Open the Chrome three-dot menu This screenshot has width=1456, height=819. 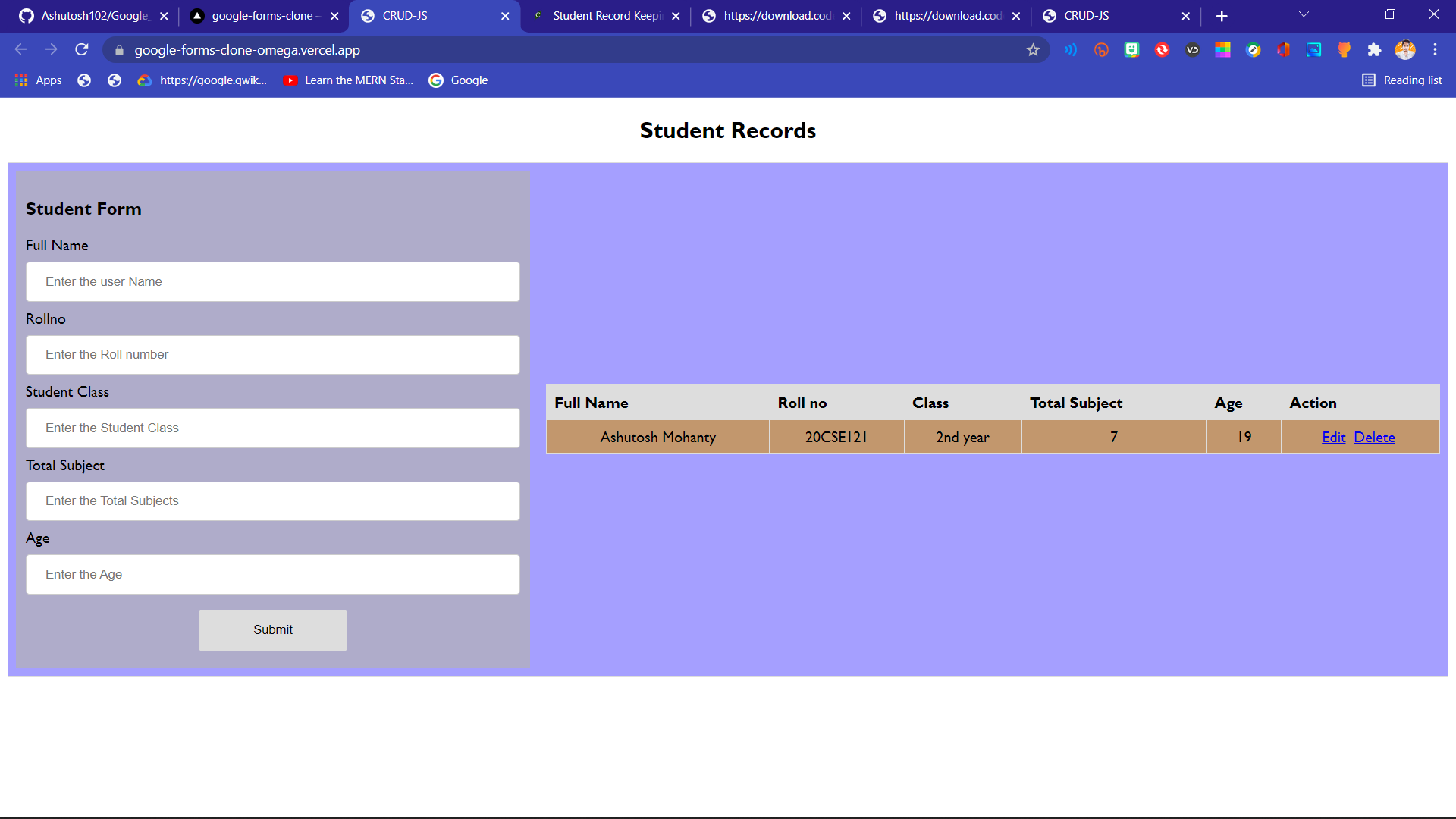click(x=1435, y=50)
